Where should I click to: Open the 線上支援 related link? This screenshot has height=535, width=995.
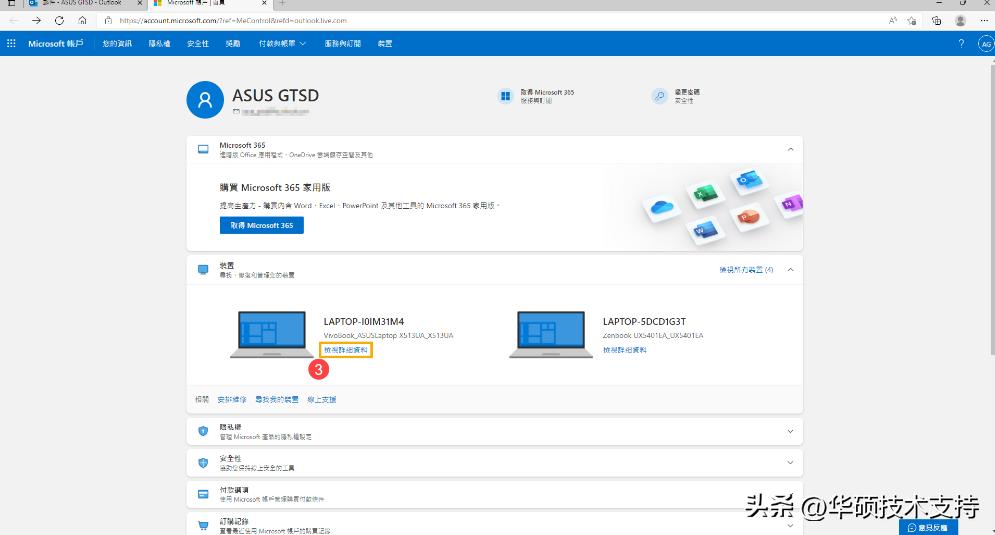pyautogui.click(x=322, y=399)
